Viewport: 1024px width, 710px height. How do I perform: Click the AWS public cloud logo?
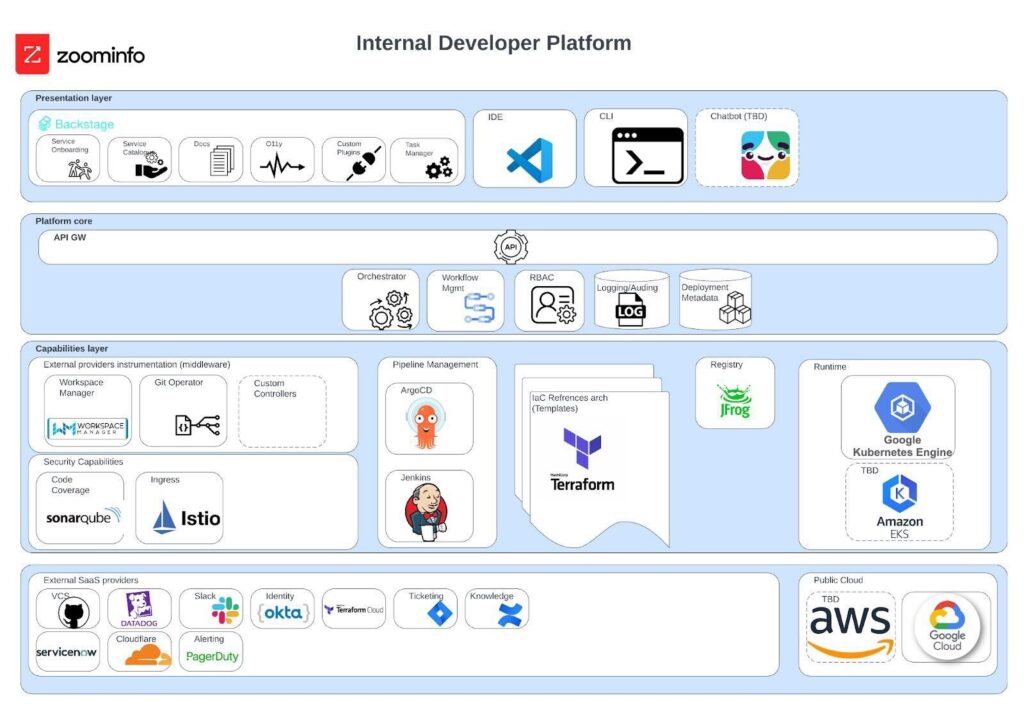(850, 630)
